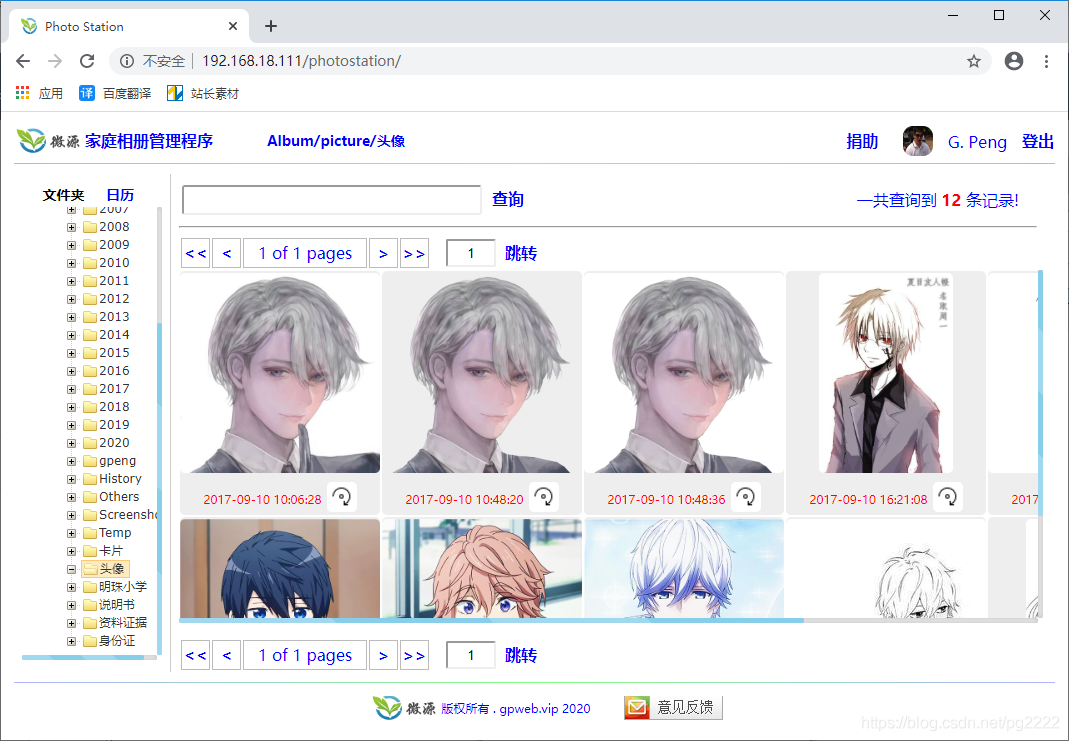The image size is (1069, 741).
Task: Open the 应用 apps shortcut
Action: point(40,93)
